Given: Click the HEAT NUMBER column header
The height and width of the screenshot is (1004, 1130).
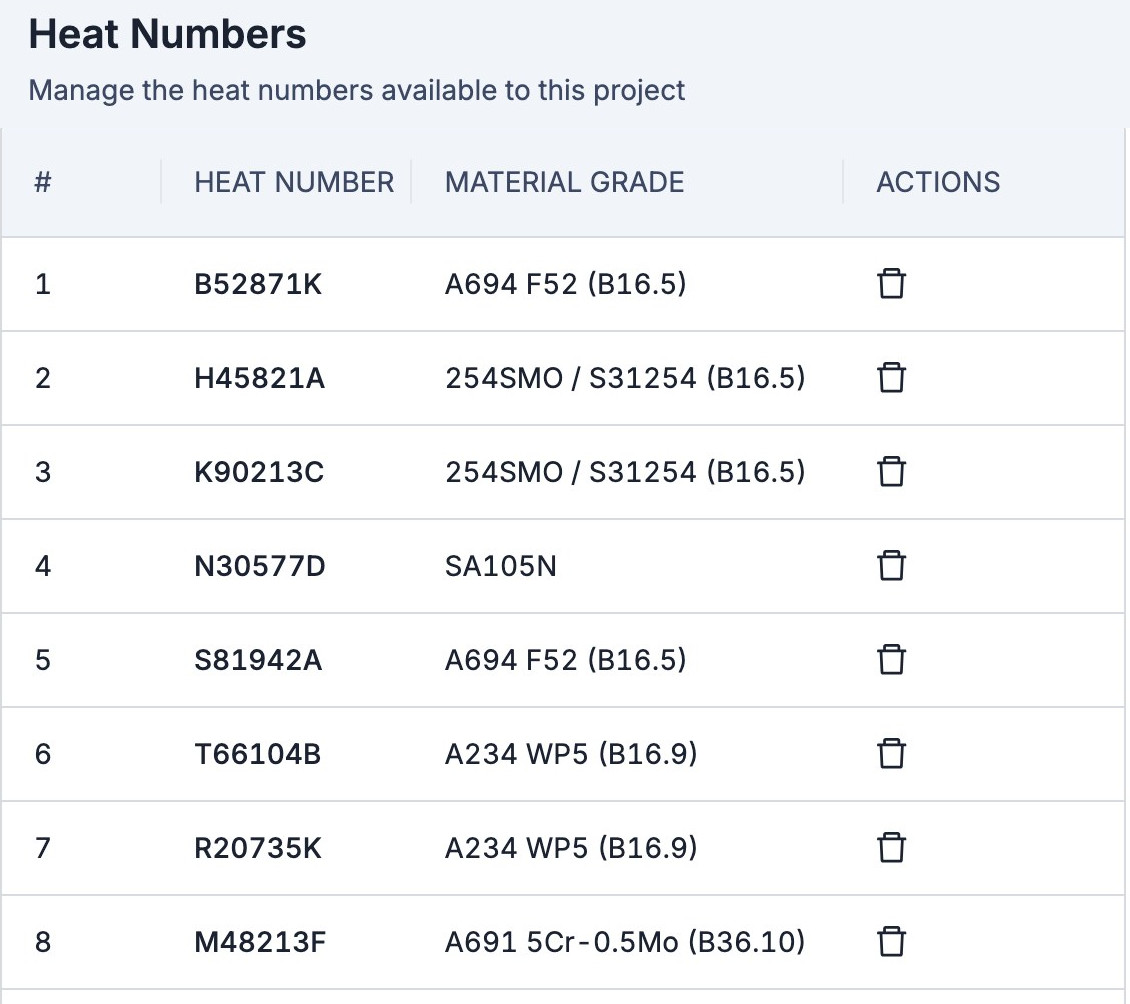Looking at the screenshot, I should (x=294, y=182).
